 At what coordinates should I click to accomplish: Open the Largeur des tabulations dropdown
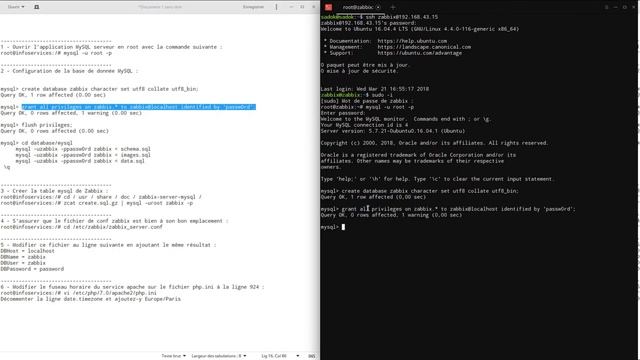click(218, 356)
